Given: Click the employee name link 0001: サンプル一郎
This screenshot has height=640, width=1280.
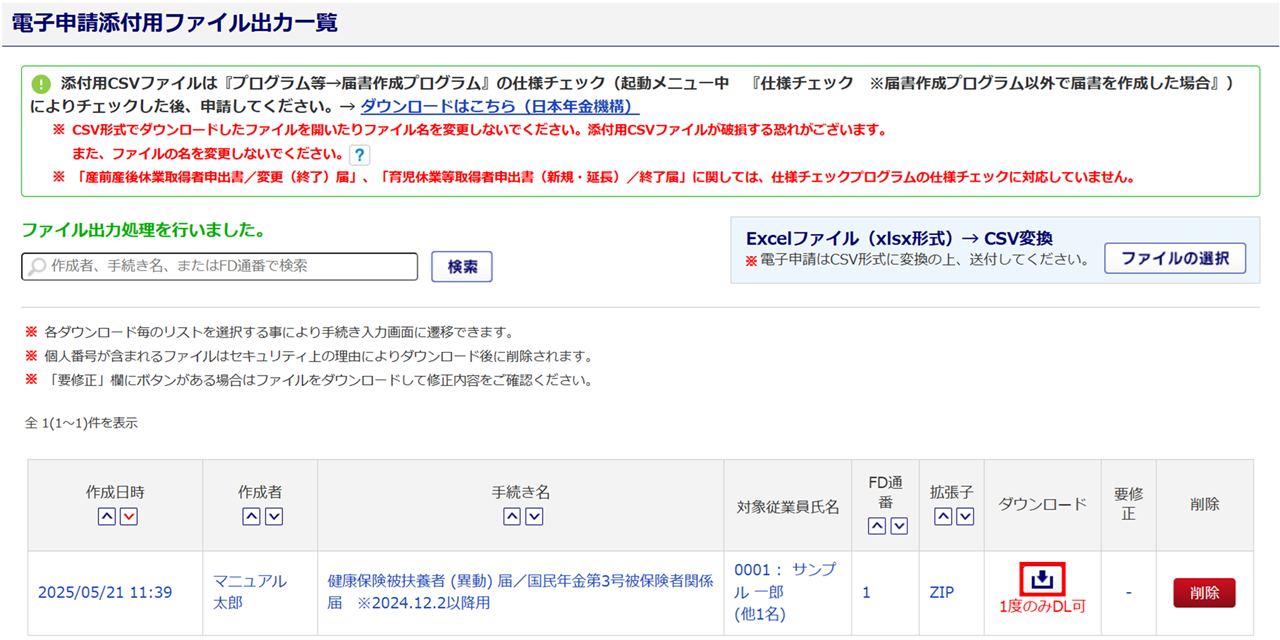Looking at the screenshot, I should click(784, 579).
